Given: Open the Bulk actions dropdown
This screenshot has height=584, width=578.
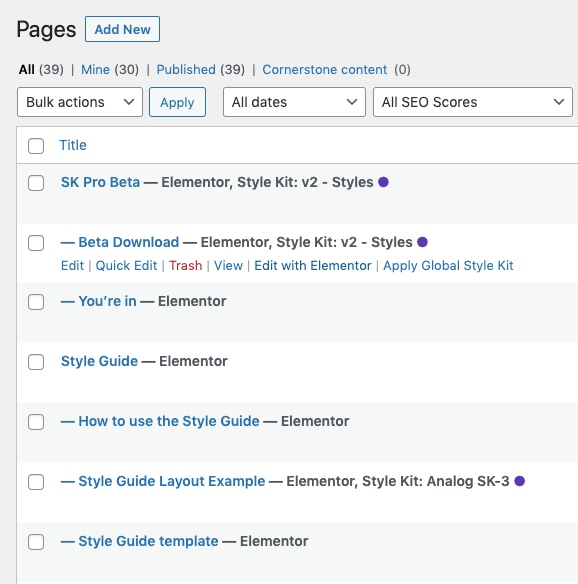Looking at the screenshot, I should click(80, 102).
